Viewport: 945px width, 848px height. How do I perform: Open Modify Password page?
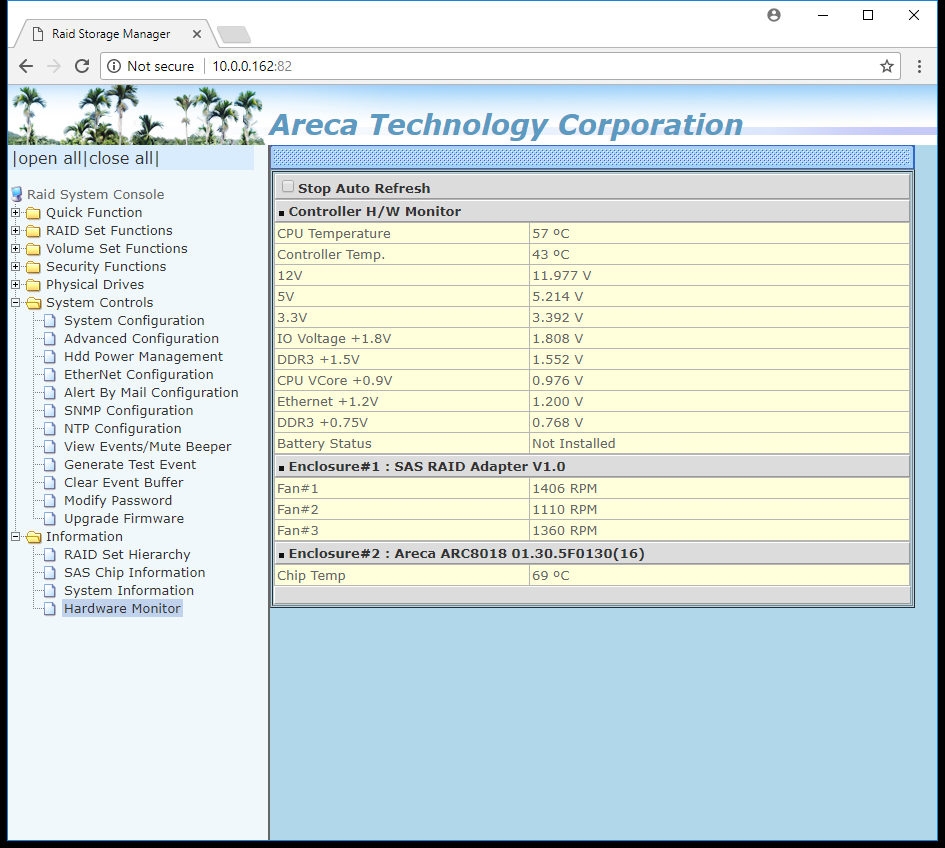[x=118, y=501]
